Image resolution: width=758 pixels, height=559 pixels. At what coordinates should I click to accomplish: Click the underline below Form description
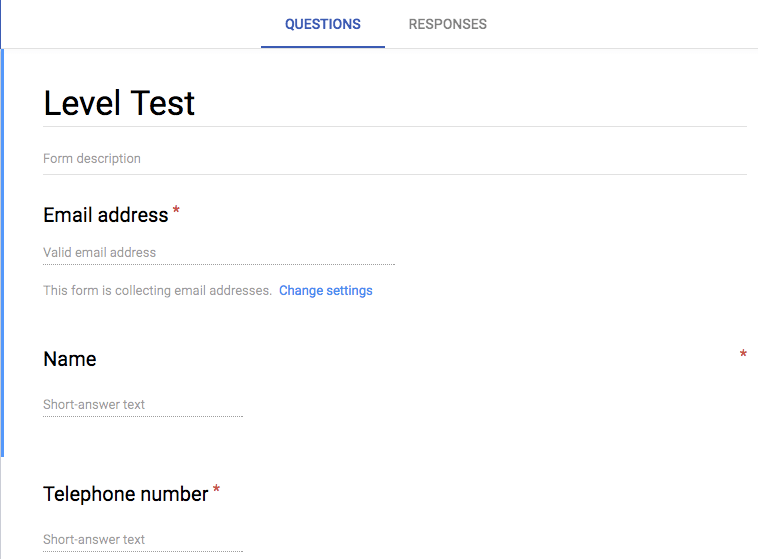pyautogui.click(x=395, y=175)
